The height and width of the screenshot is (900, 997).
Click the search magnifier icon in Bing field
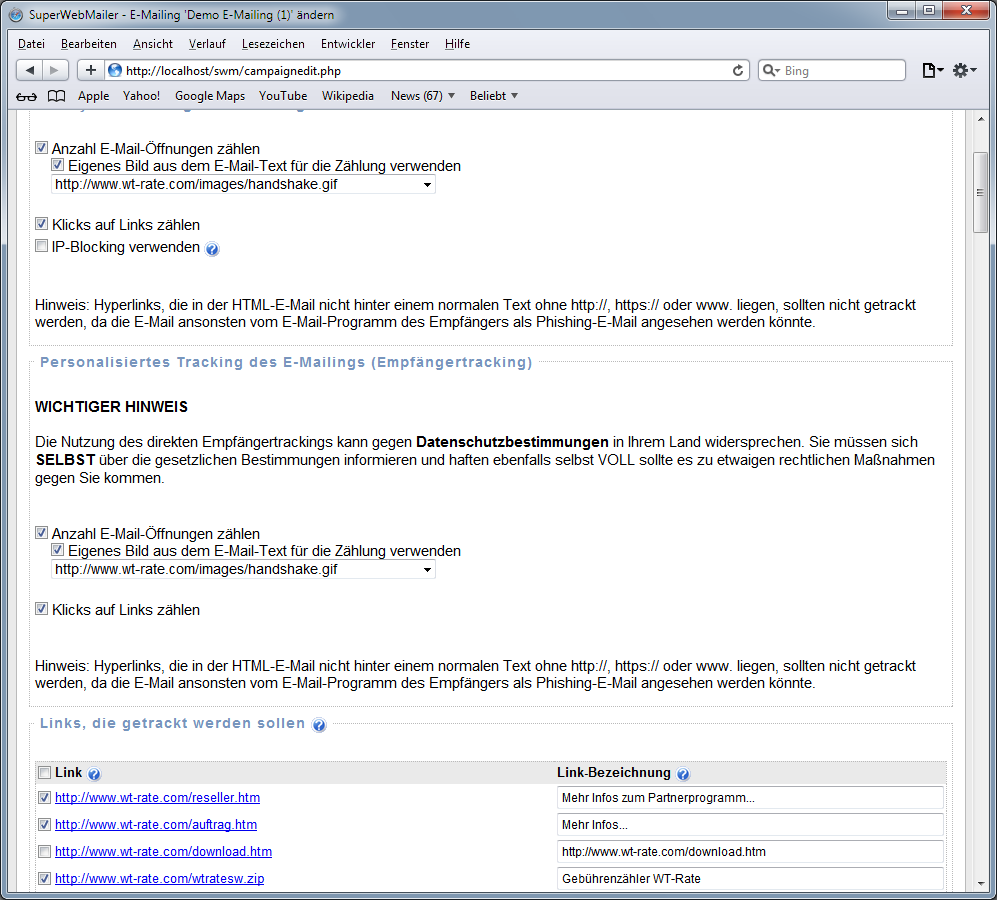pos(771,70)
